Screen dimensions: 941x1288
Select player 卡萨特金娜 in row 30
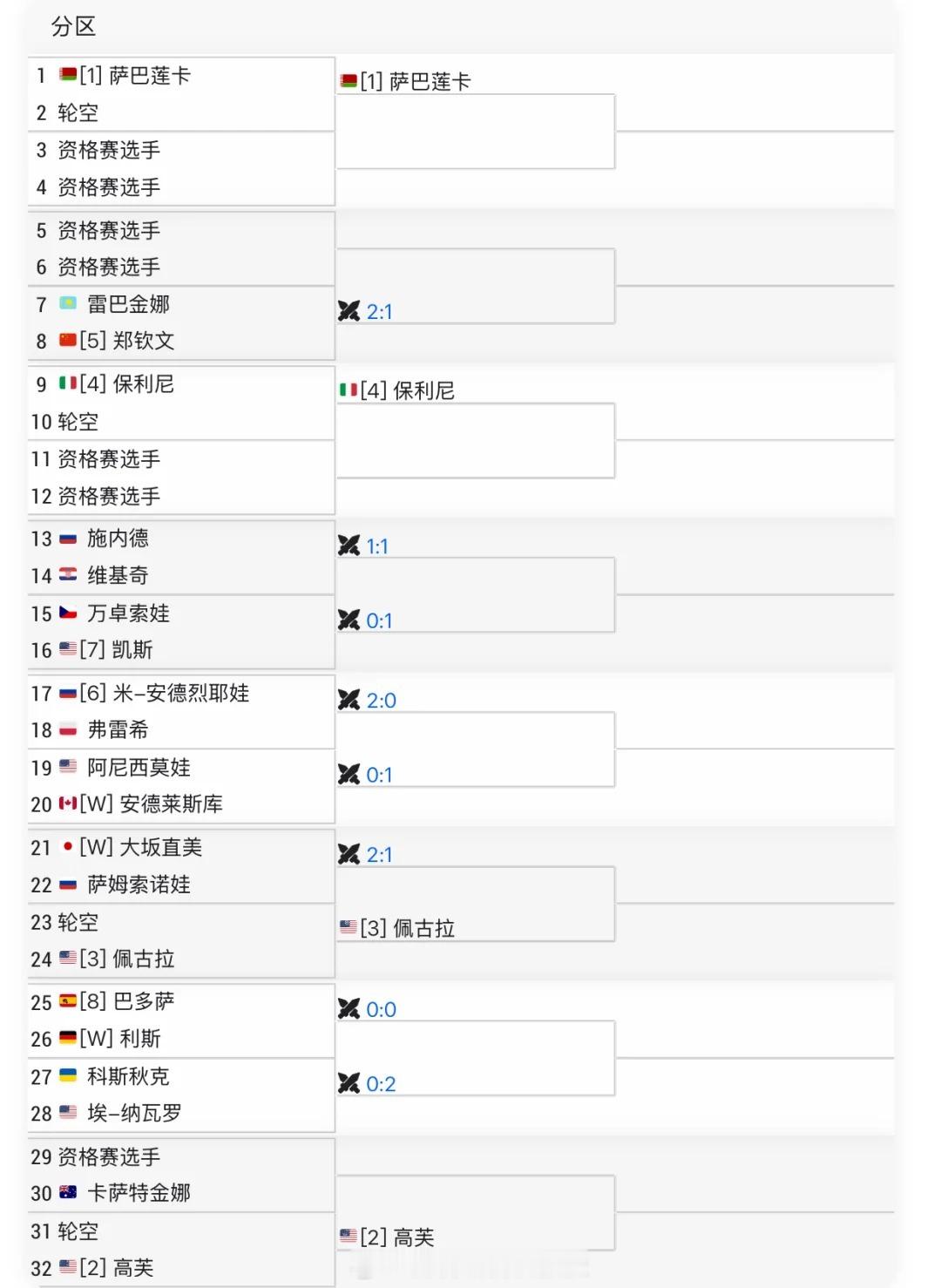(x=139, y=1193)
